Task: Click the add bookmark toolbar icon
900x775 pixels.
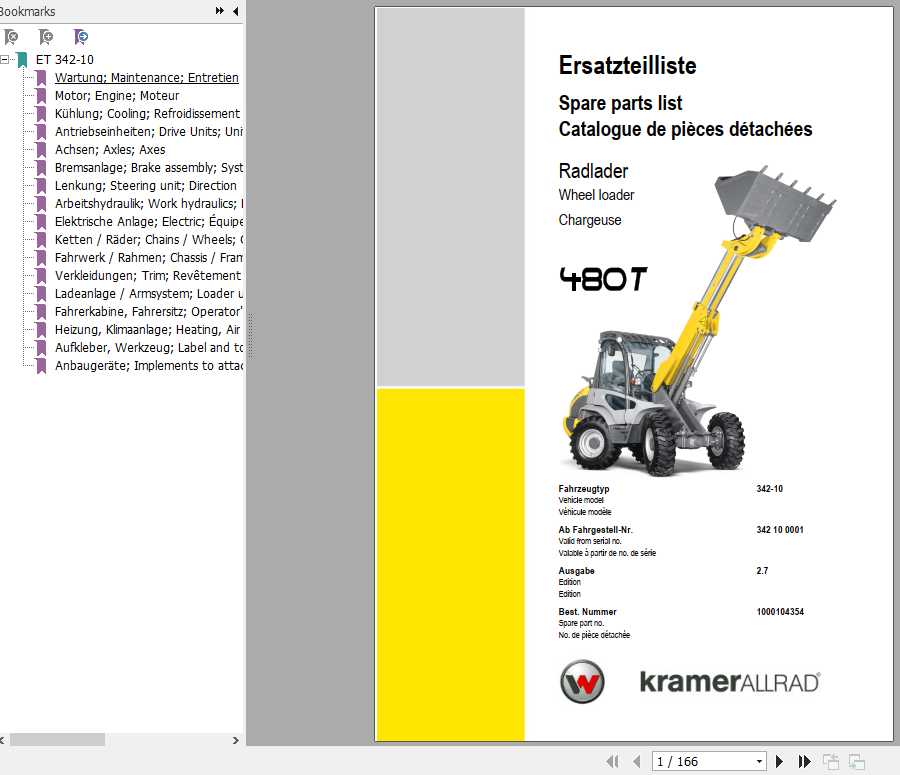Action: [46, 37]
